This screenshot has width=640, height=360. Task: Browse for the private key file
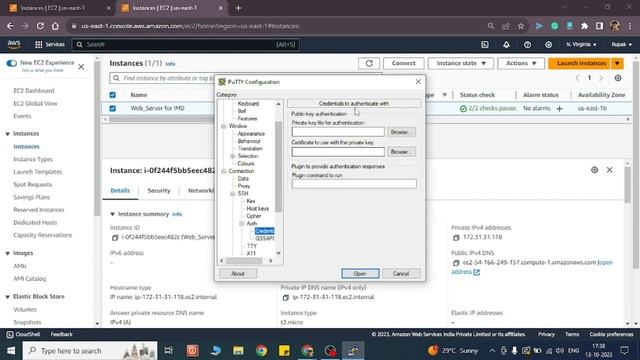401,132
